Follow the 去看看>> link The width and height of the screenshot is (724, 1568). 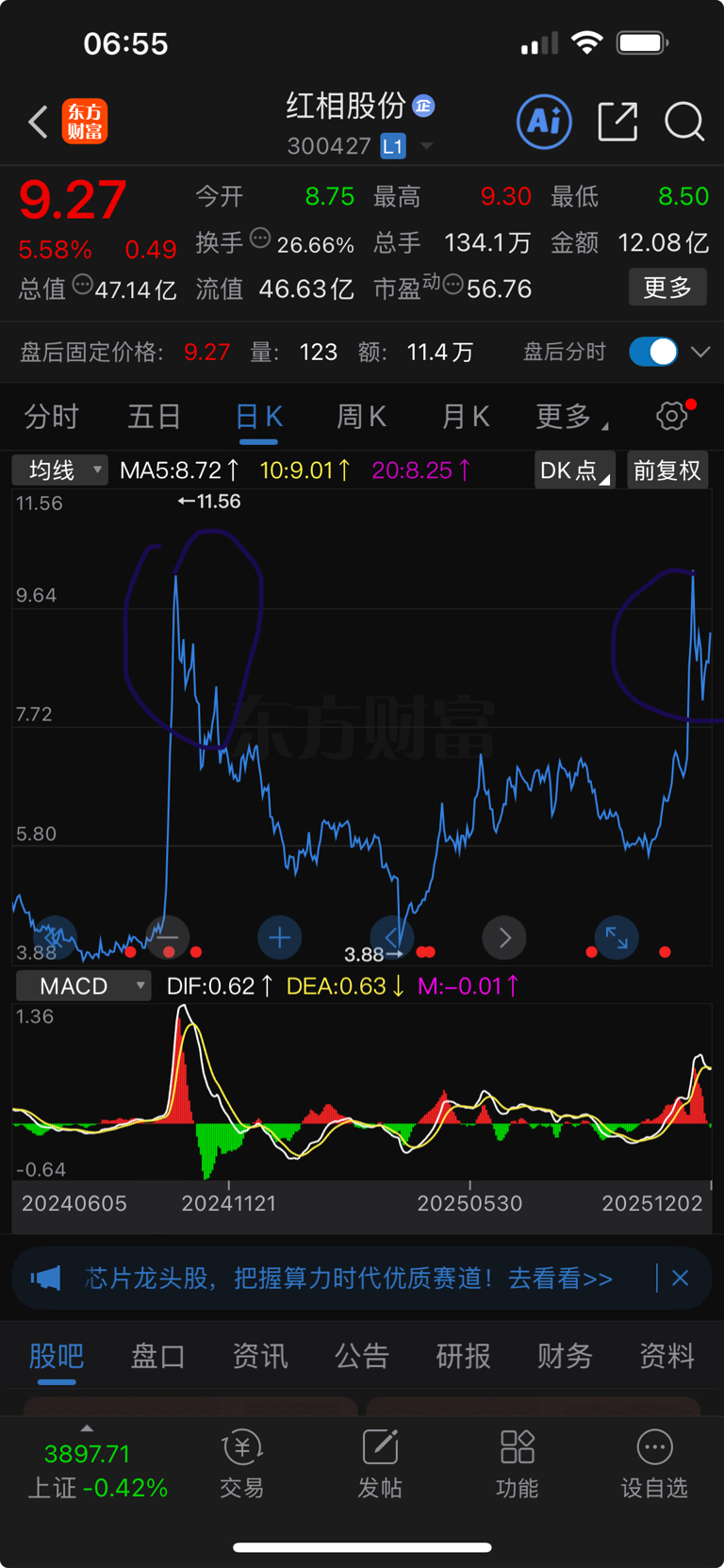[560, 1279]
